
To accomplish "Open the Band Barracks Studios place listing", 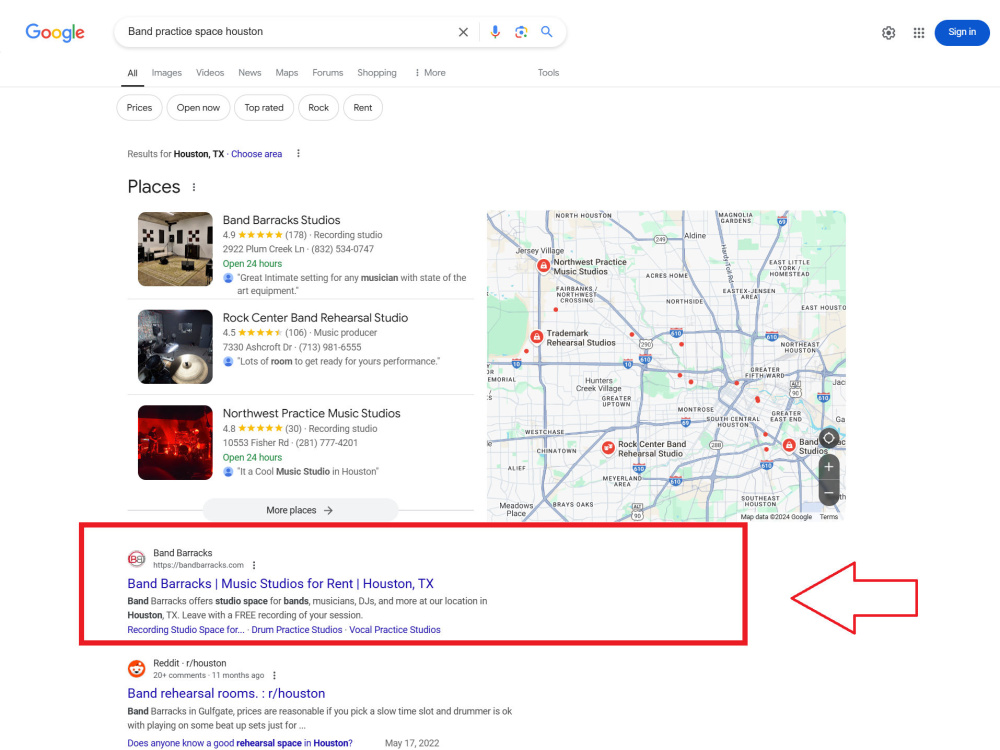I will [281, 220].
